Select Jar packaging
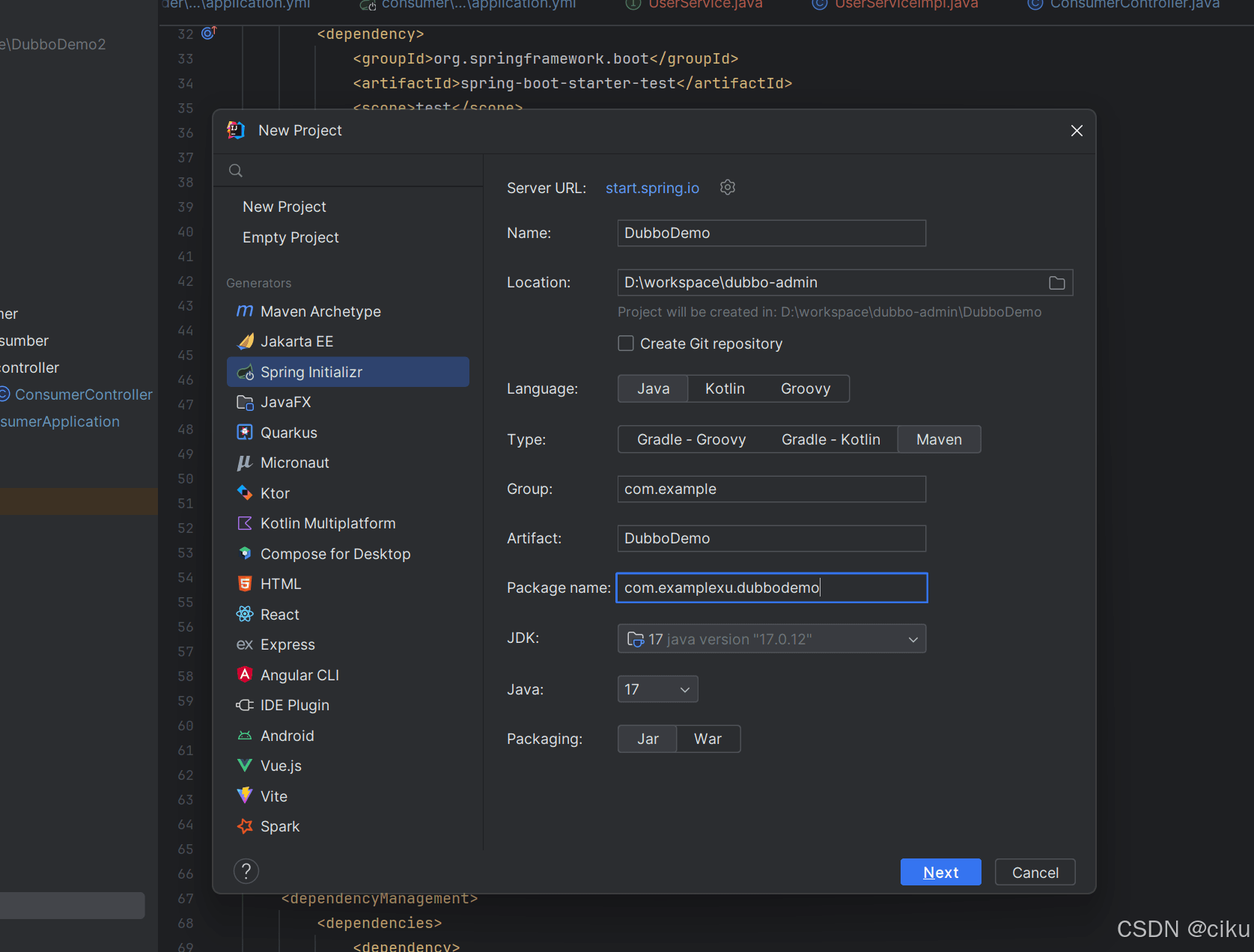1254x952 pixels. (x=648, y=739)
